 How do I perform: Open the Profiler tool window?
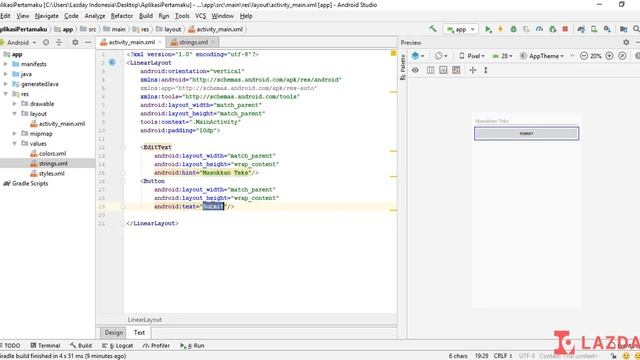point(156,345)
